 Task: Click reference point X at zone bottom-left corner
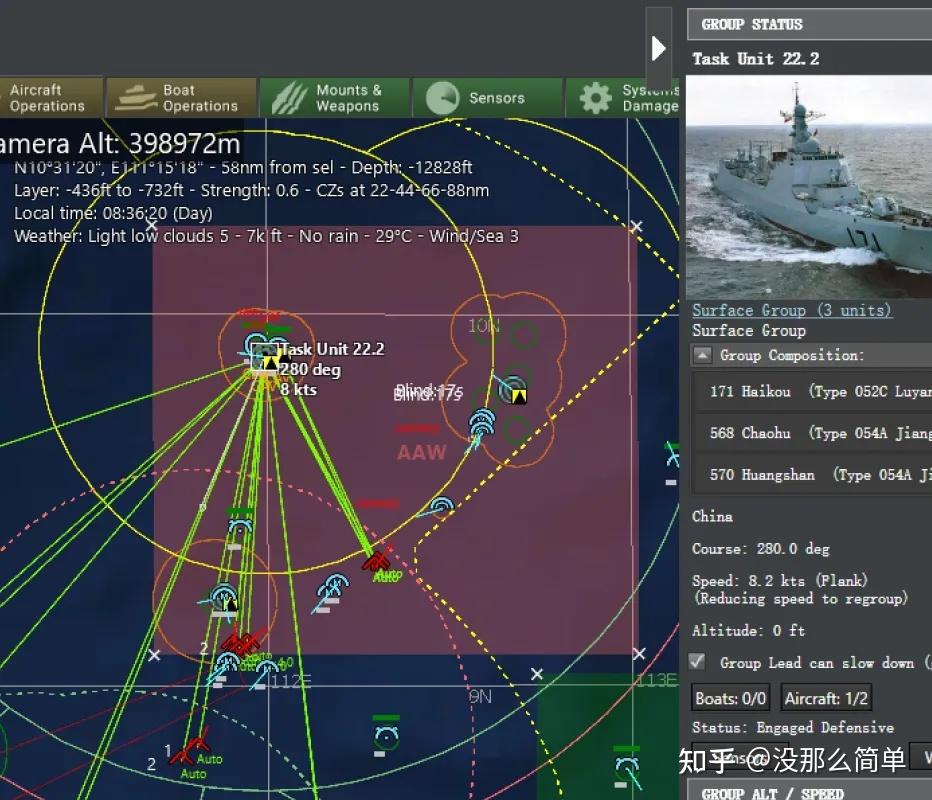tap(154, 655)
